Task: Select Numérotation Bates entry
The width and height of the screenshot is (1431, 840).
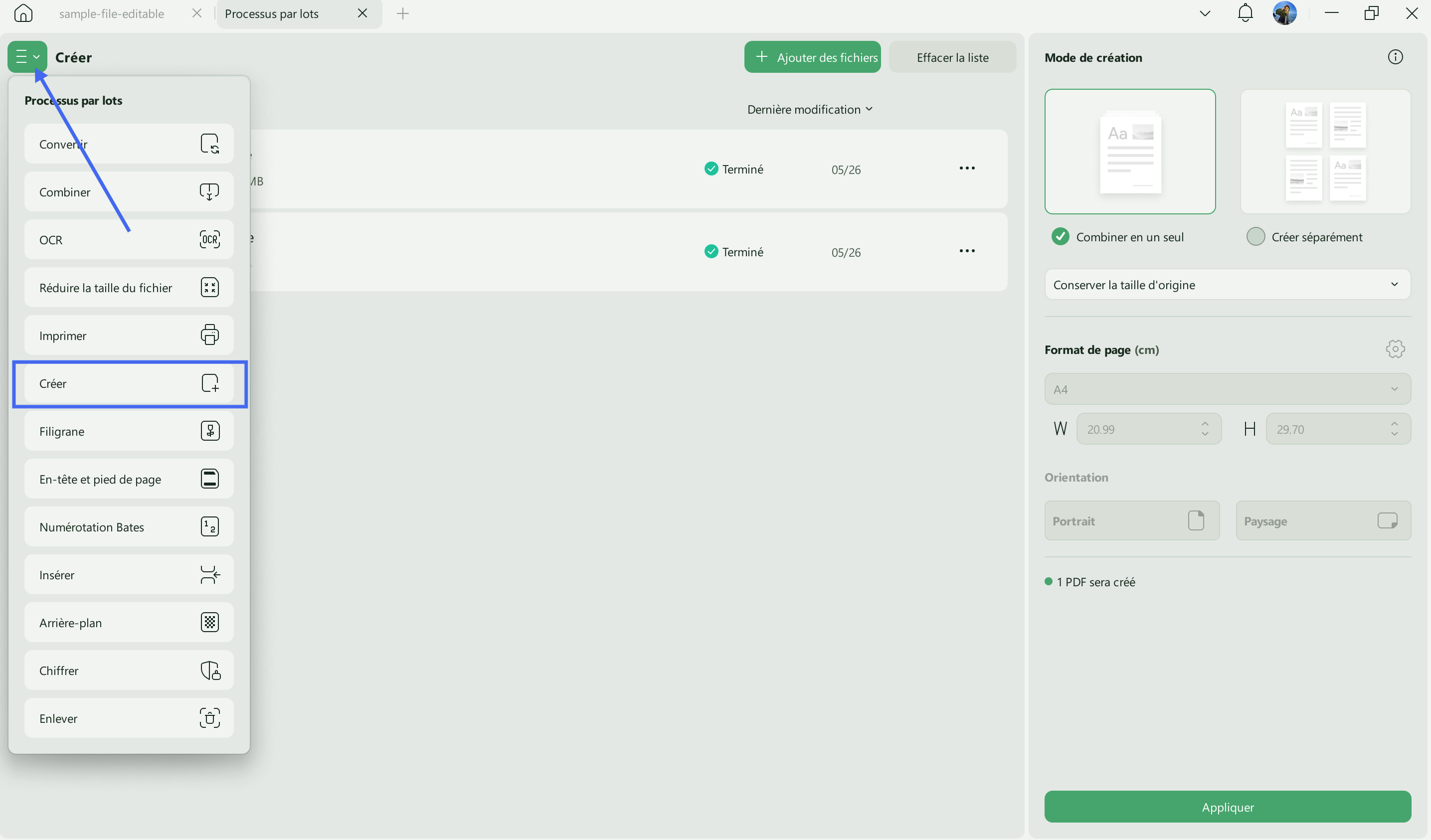Action: [x=129, y=527]
